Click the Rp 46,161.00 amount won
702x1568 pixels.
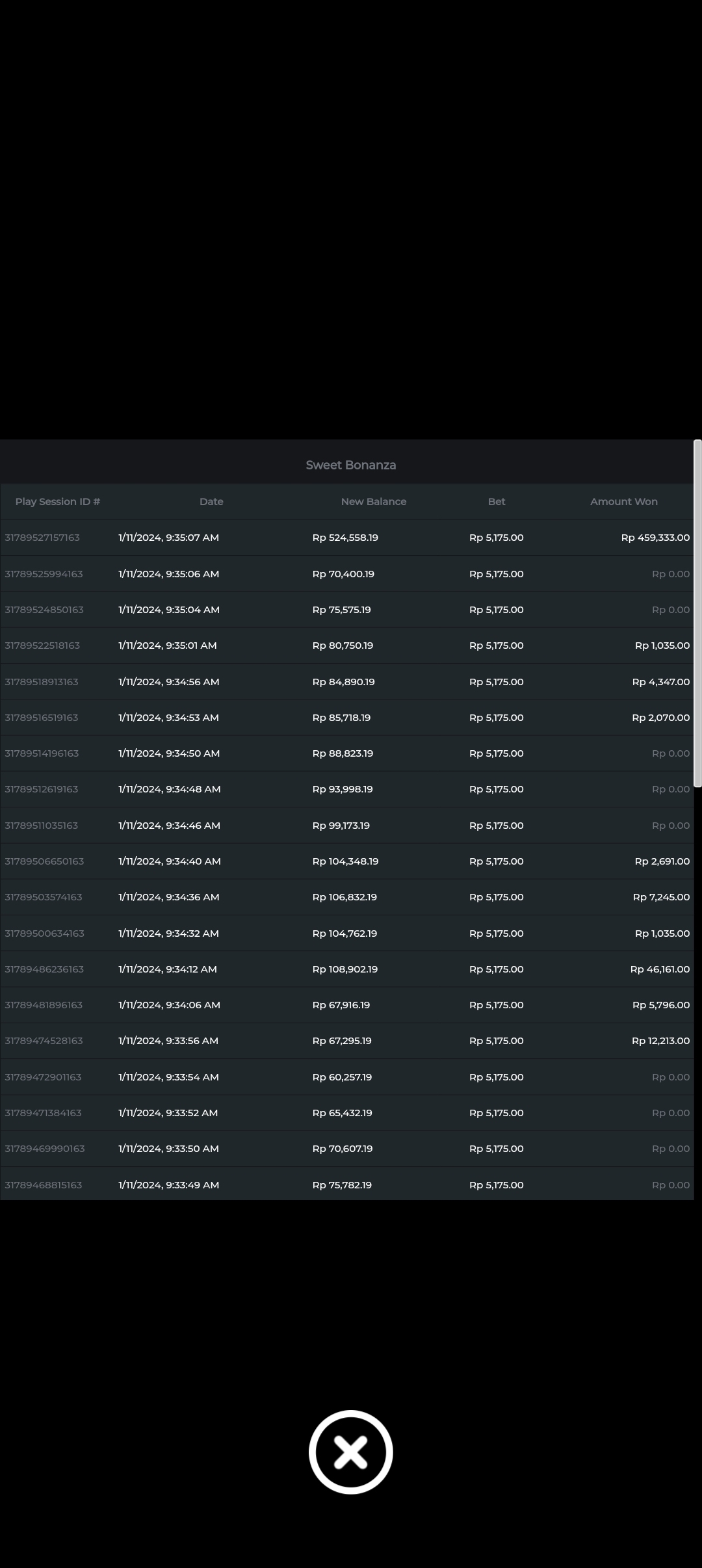[x=659, y=969]
